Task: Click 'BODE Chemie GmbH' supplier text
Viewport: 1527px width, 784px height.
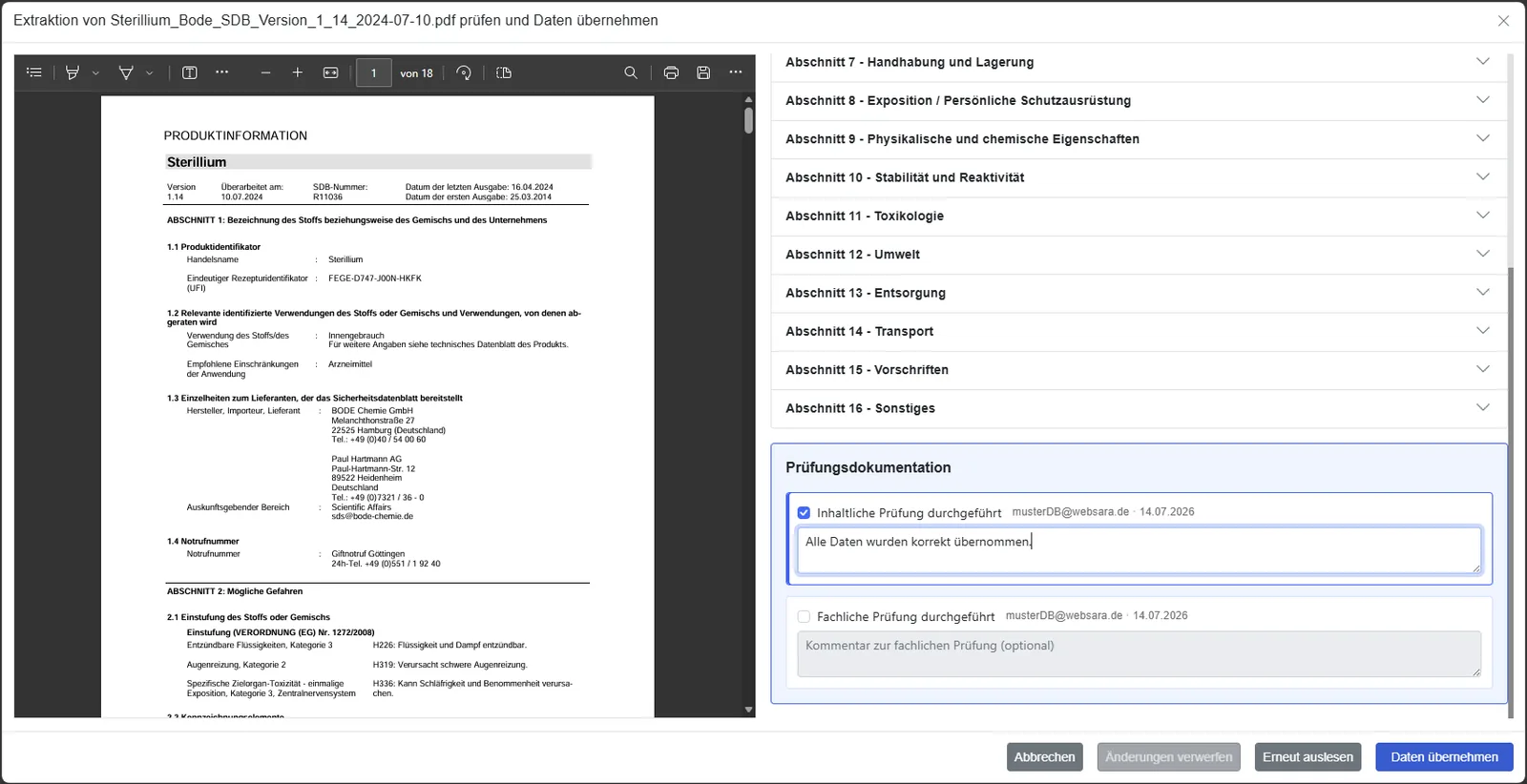Action: (372, 411)
